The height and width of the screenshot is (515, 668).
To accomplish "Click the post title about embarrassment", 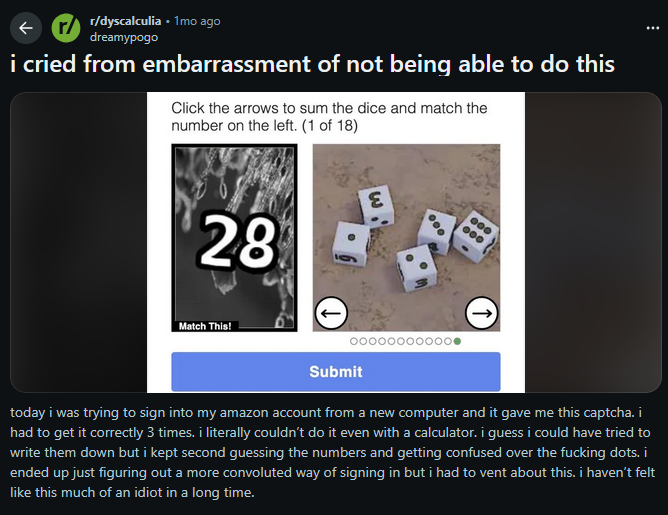I will coord(312,64).
